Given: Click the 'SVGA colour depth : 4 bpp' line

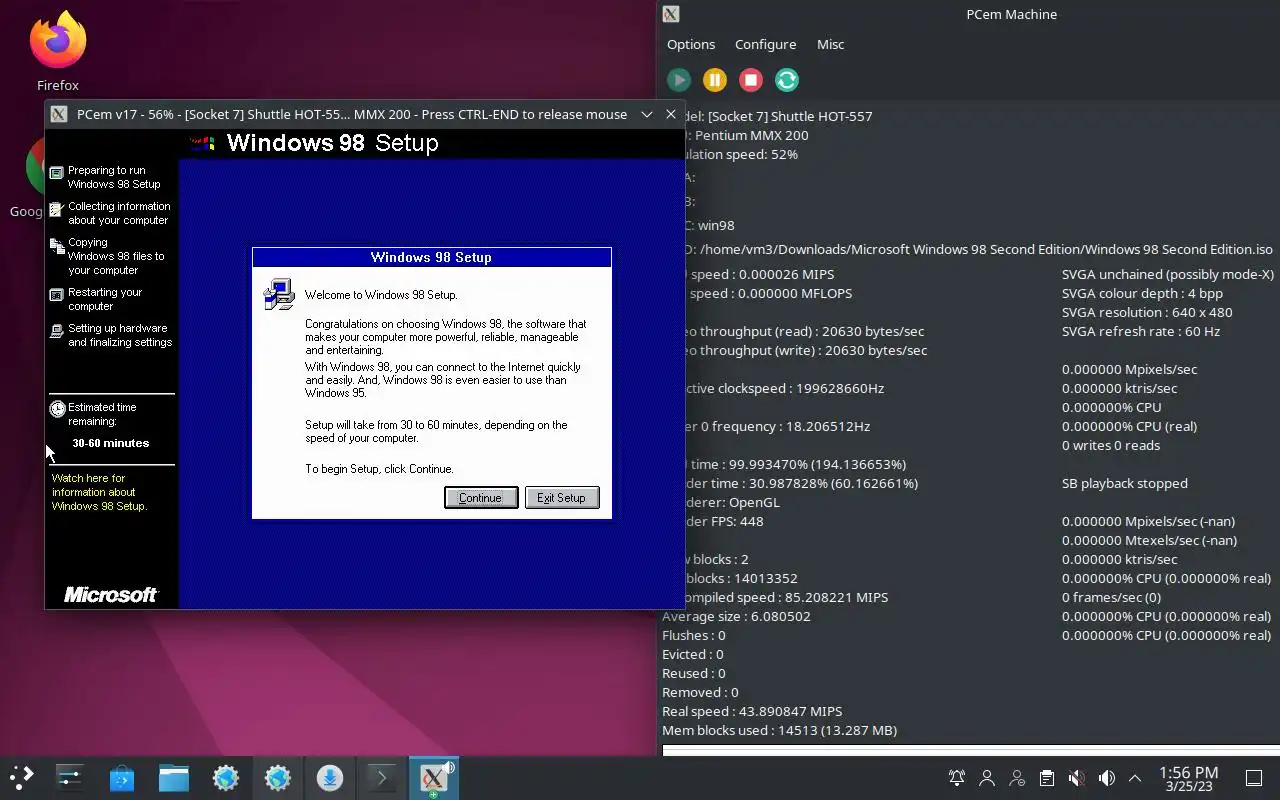Looking at the screenshot, I should pos(1142,293).
